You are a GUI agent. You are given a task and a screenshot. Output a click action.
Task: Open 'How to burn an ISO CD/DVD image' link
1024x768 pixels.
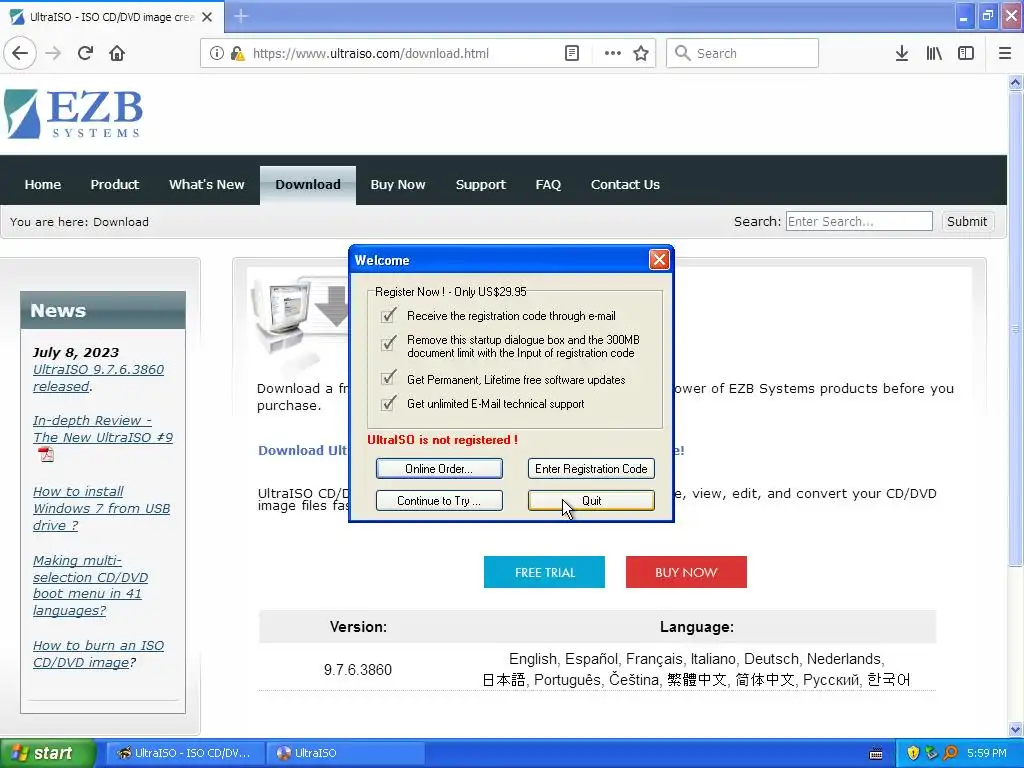click(x=98, y=654)
